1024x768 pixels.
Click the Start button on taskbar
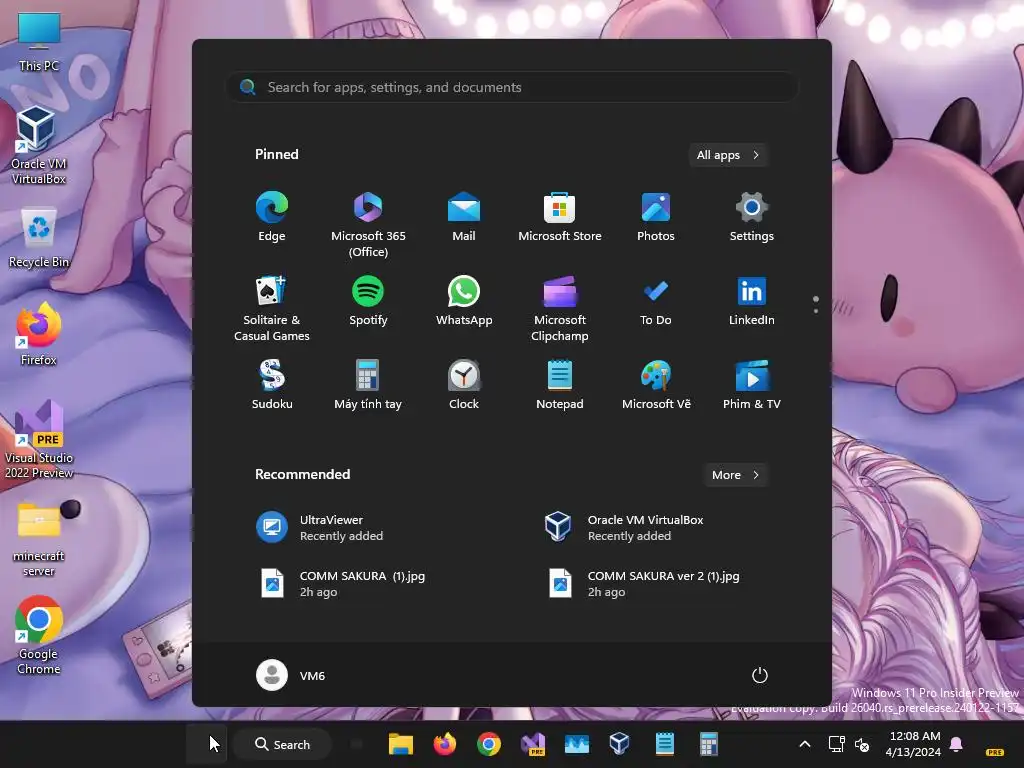pos(207,744)
